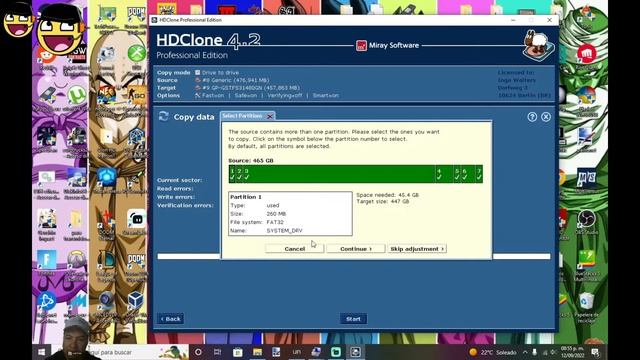Viewport: 640px width, 360px height.
Task: Click the 260 MB size value
Action: click(x=276, y=213)
